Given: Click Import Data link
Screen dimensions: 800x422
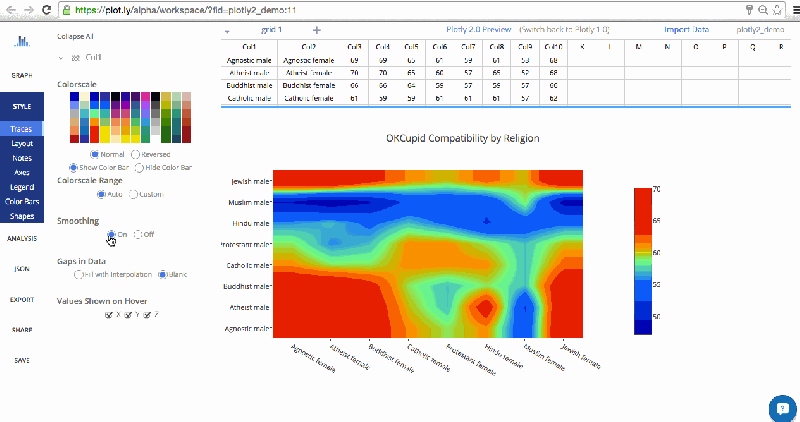Looking at the screenshot, I should click(686, 30).
